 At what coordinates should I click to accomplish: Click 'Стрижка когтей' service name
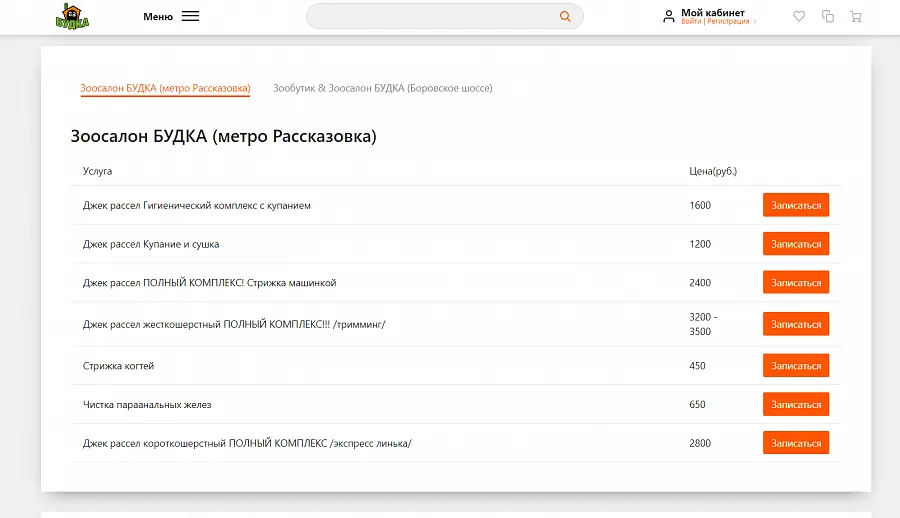click(118, 366)
